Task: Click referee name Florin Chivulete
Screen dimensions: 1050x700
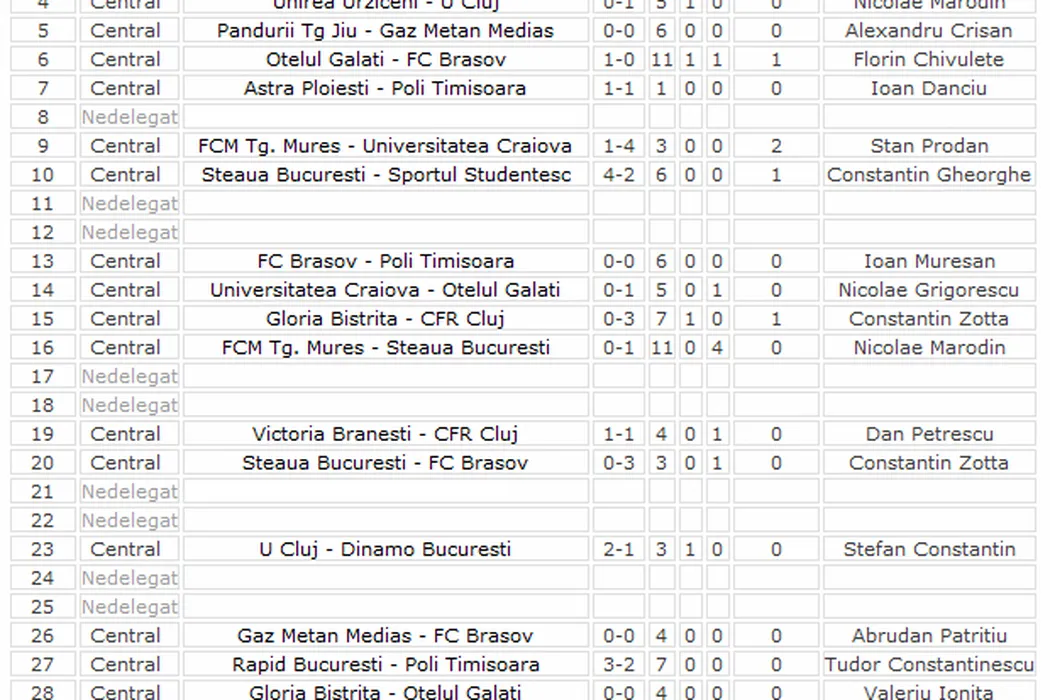Action: 928,60
